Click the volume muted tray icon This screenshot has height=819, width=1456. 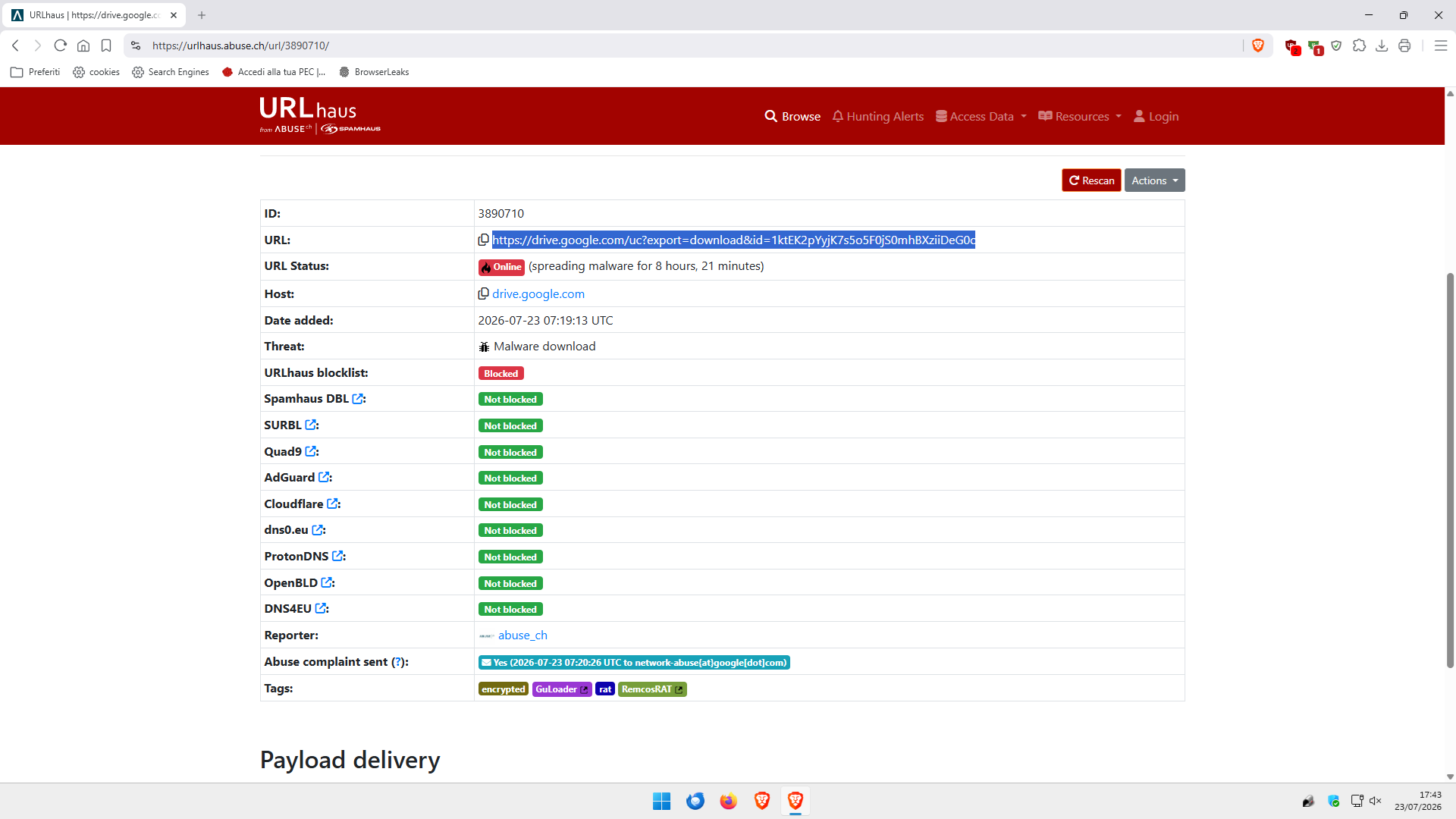pos(1376,801)
